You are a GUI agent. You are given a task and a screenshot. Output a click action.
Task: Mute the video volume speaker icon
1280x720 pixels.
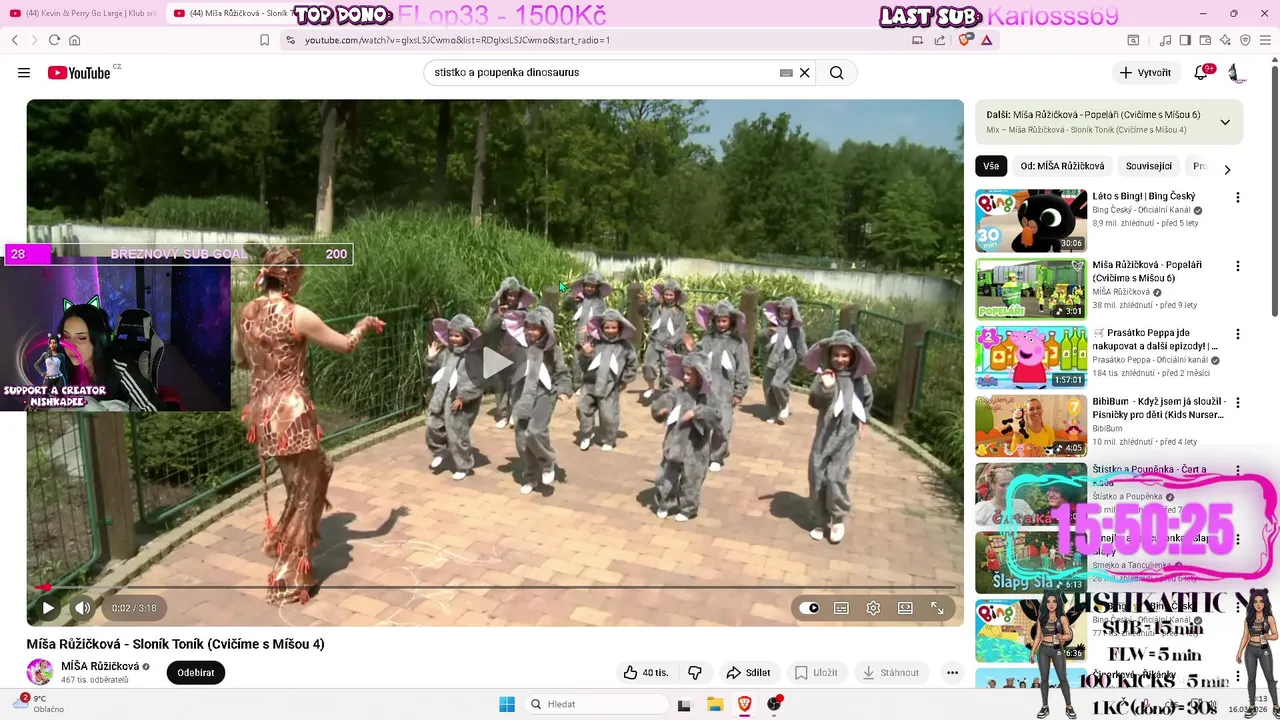(x=83, y=608)
